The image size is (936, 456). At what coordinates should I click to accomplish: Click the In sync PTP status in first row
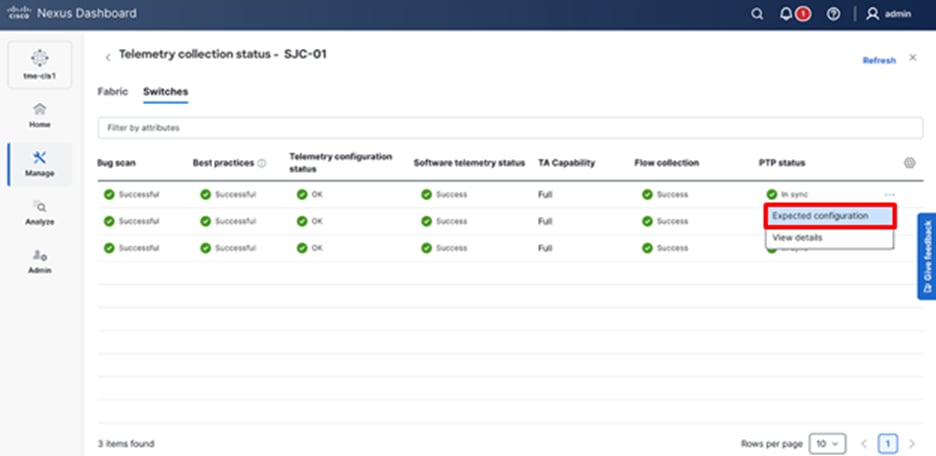pos(787,195)
